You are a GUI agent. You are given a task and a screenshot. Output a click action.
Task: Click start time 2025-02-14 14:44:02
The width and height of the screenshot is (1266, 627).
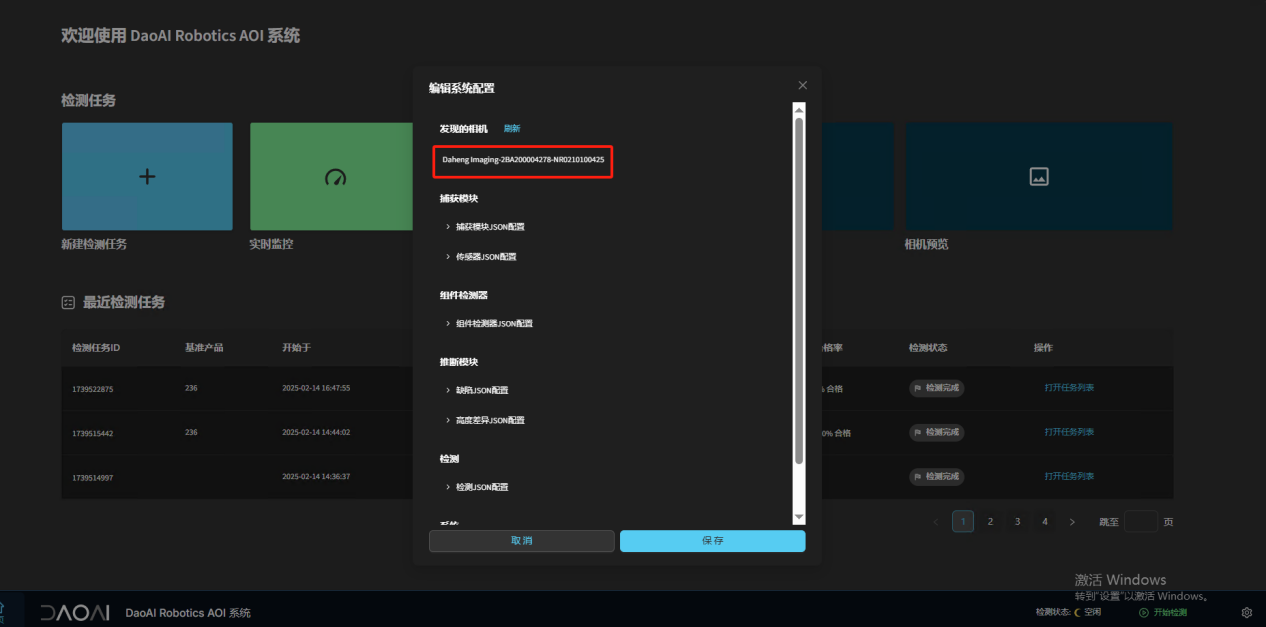[316, 432]
